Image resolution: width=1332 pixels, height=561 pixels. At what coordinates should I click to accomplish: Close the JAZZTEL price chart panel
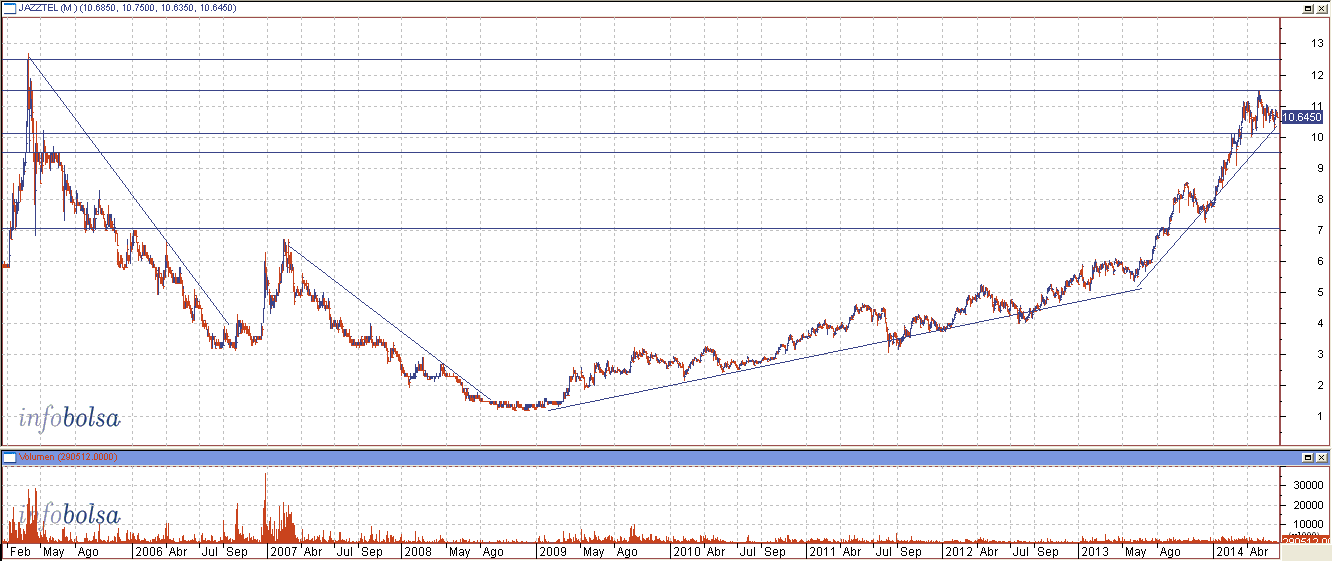pos(1321,8)
